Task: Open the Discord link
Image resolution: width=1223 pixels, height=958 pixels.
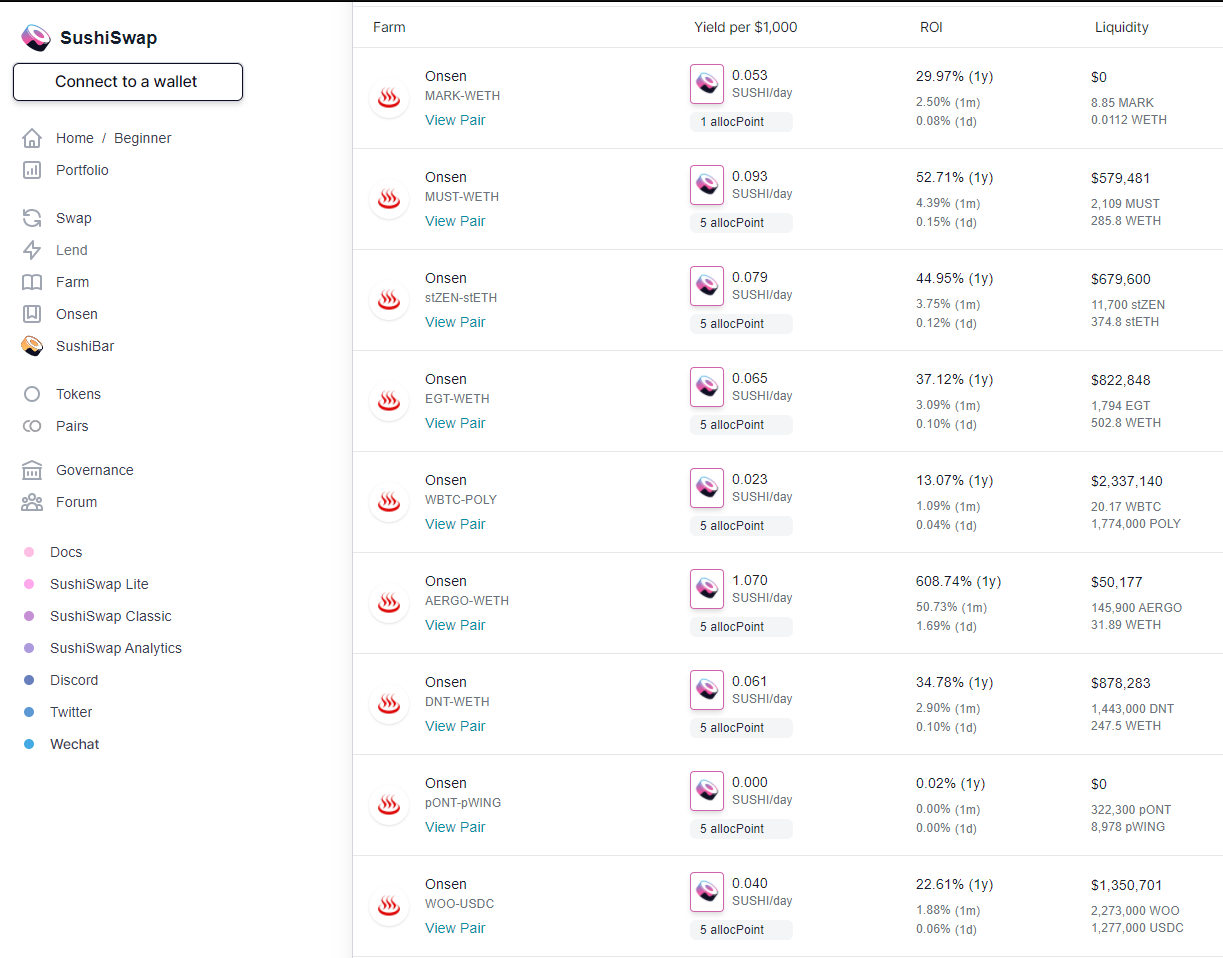Action: [x=74, y=680]
